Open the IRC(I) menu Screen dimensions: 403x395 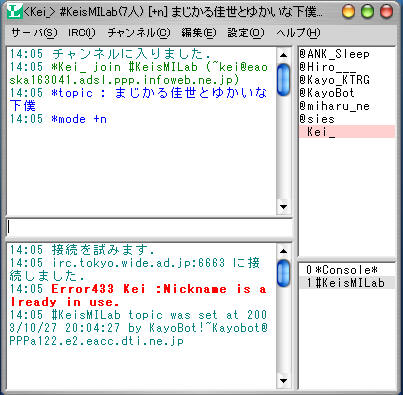click(x=82, y=33)
